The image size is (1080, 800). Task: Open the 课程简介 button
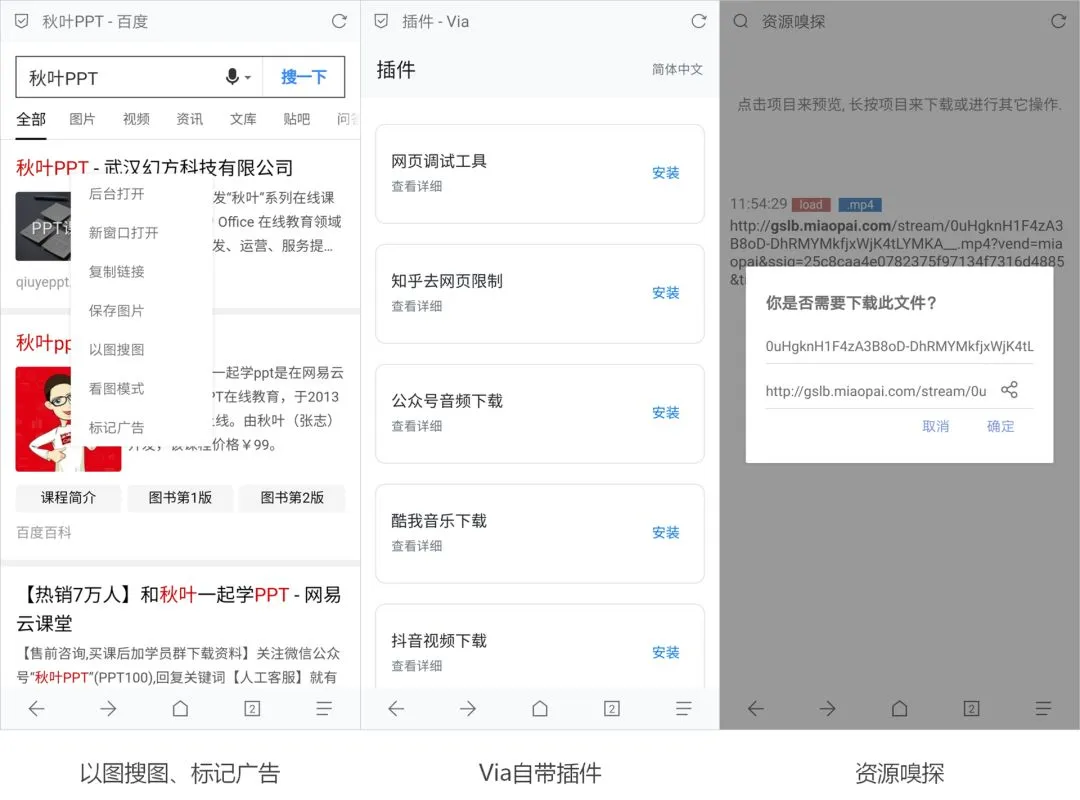coord(68,498)
